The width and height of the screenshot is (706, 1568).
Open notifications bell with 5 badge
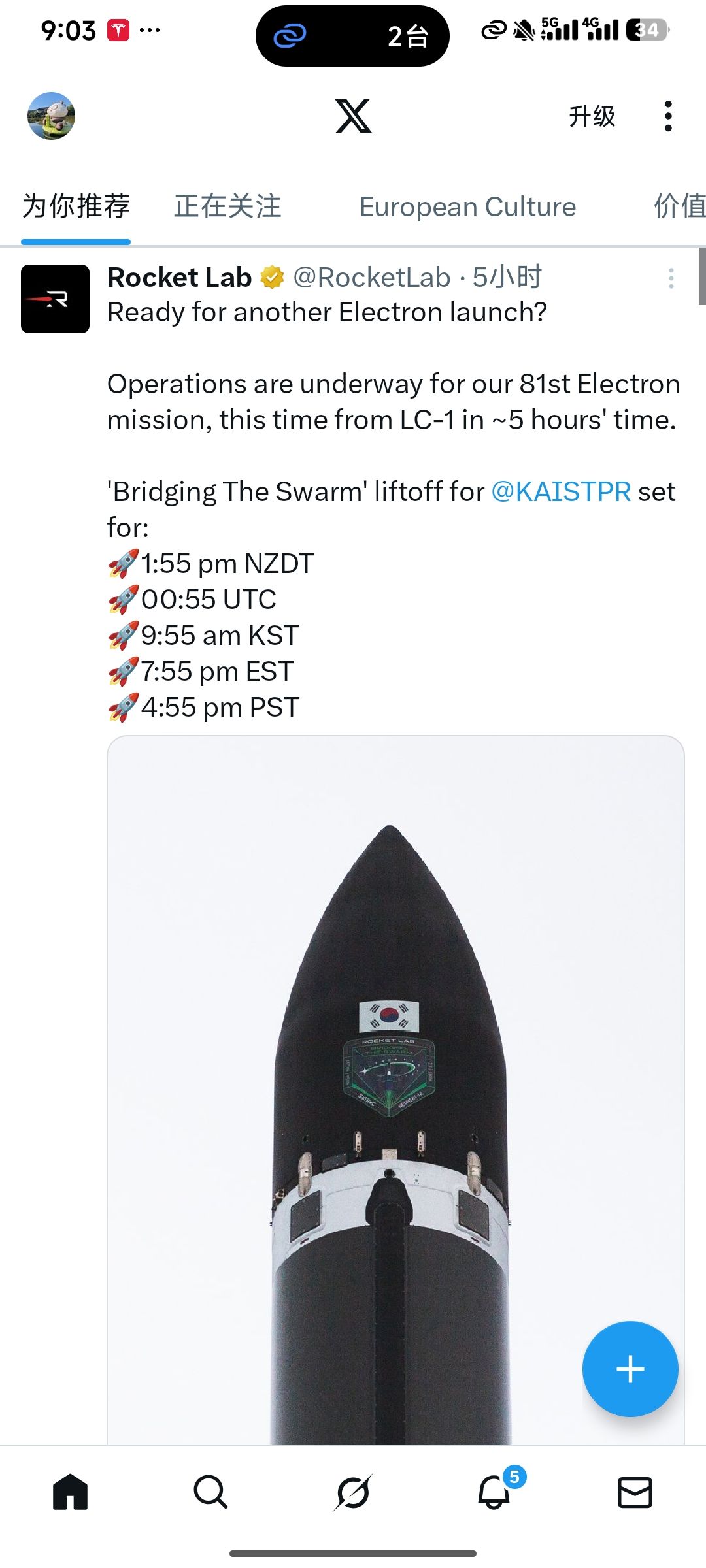(494, 1492)
